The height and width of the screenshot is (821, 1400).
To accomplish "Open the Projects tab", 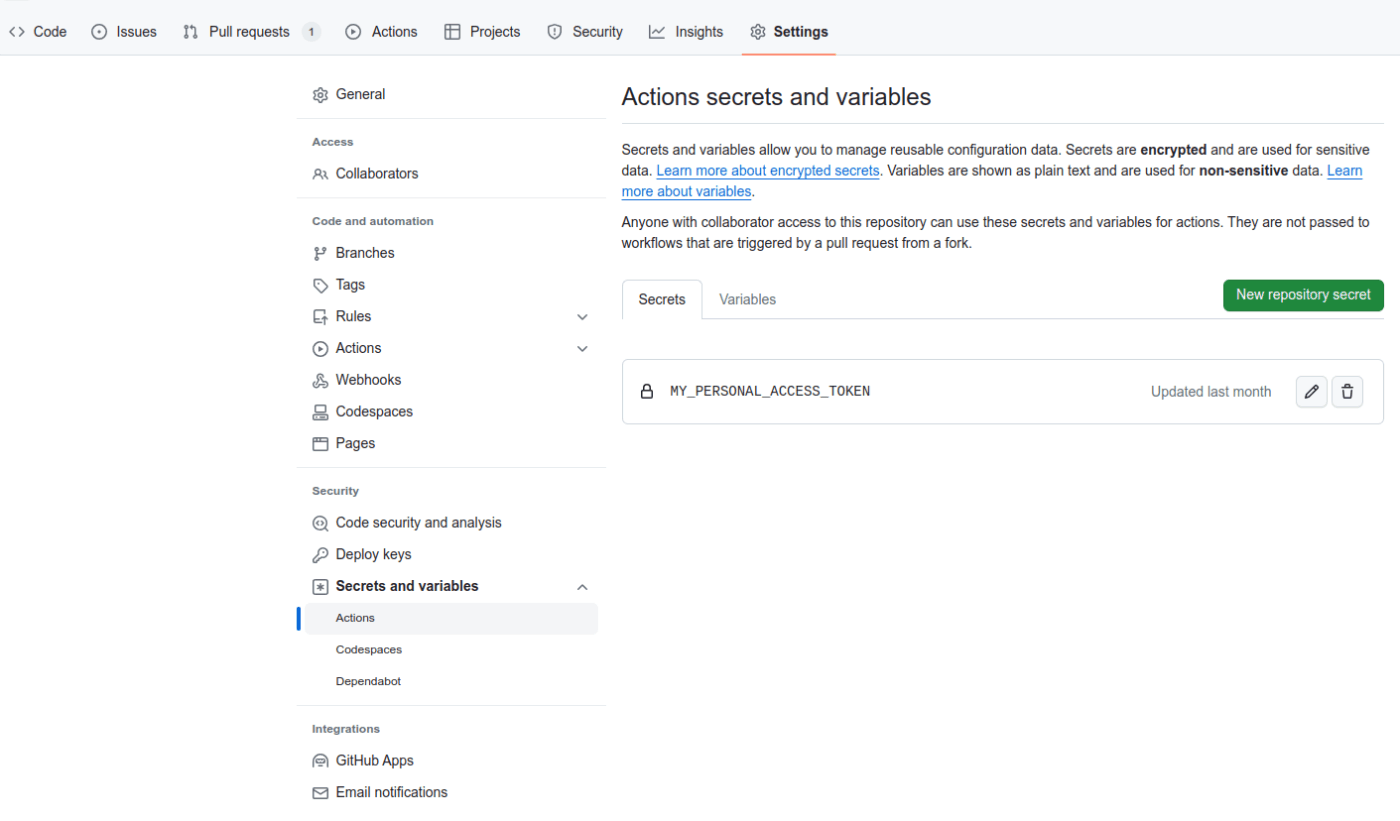I will click(x=482, y=32).
